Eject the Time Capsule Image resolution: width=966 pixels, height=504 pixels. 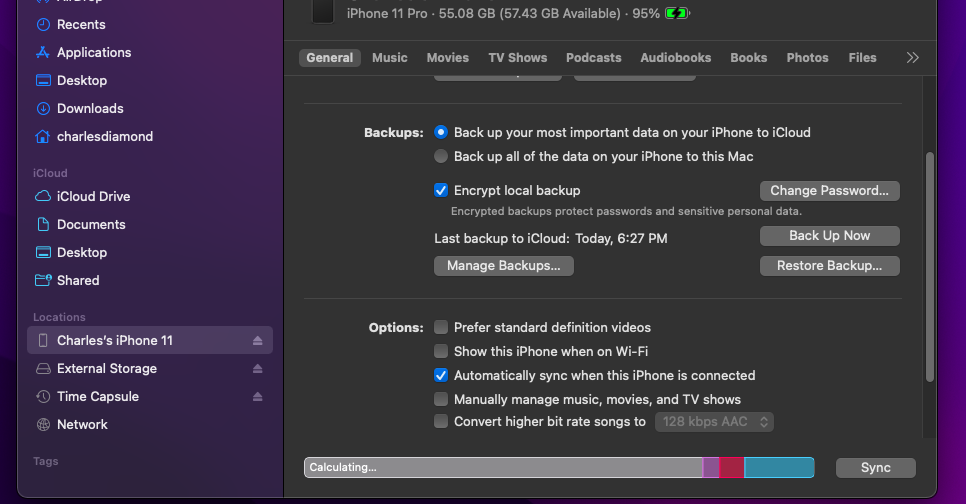tap(257, 397)
